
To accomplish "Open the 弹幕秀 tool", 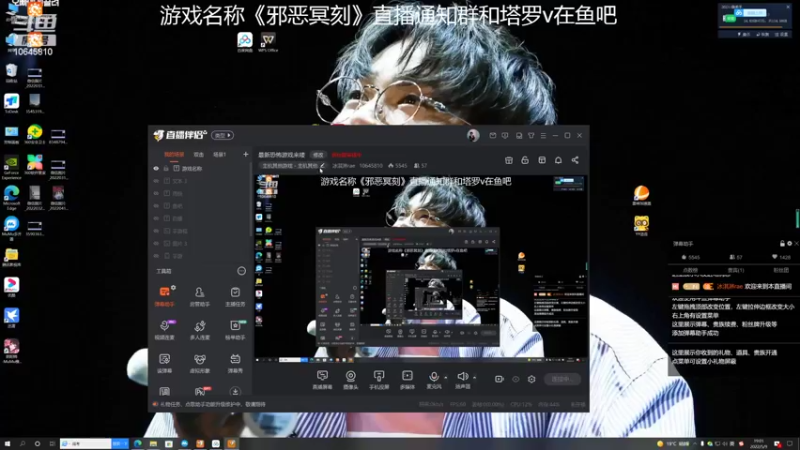I will coord(235,363).
